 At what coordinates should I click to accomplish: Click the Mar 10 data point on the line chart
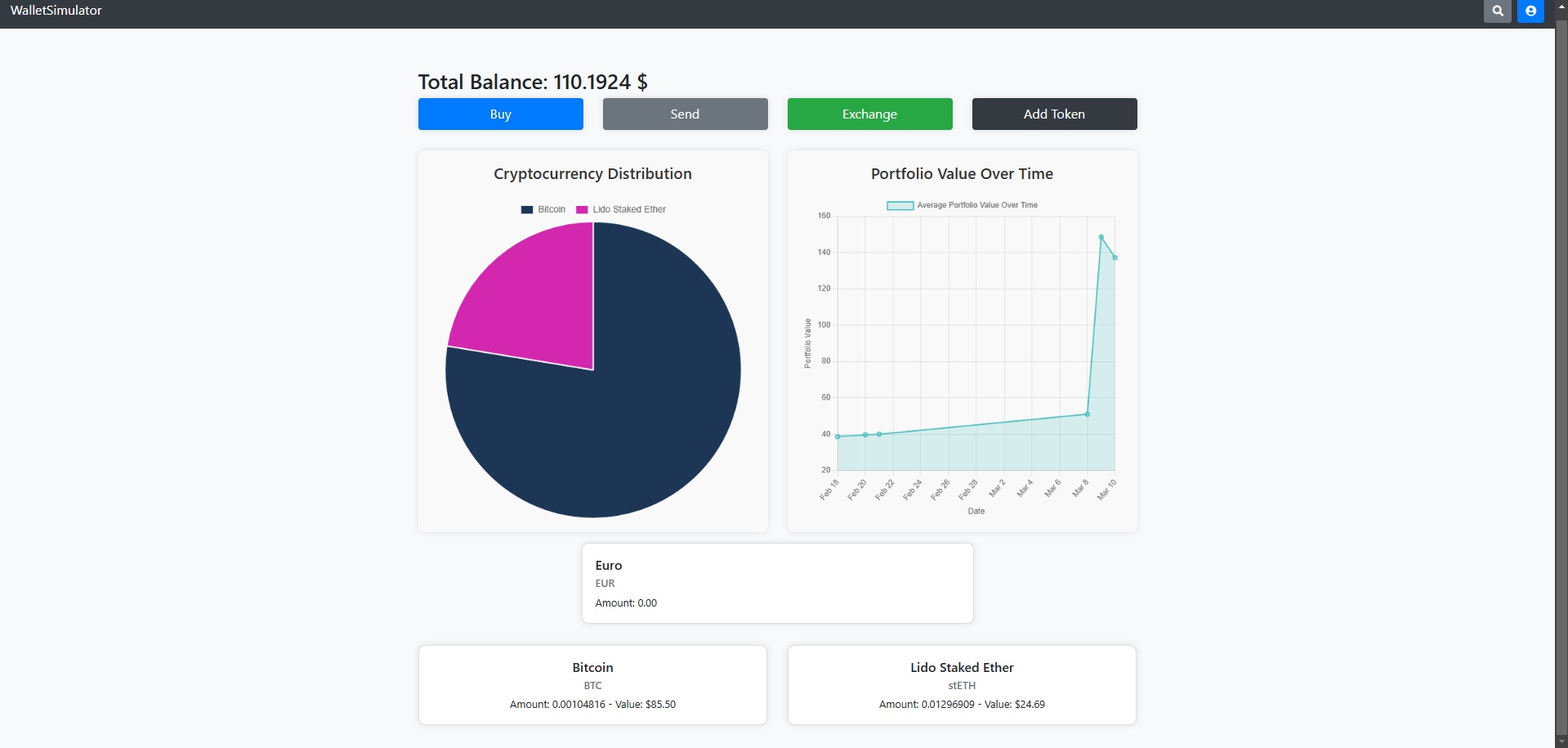1115,256
